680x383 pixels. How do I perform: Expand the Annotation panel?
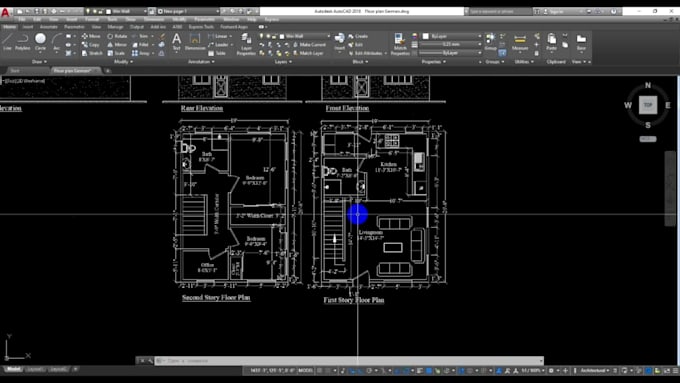(x=201, y=62)
